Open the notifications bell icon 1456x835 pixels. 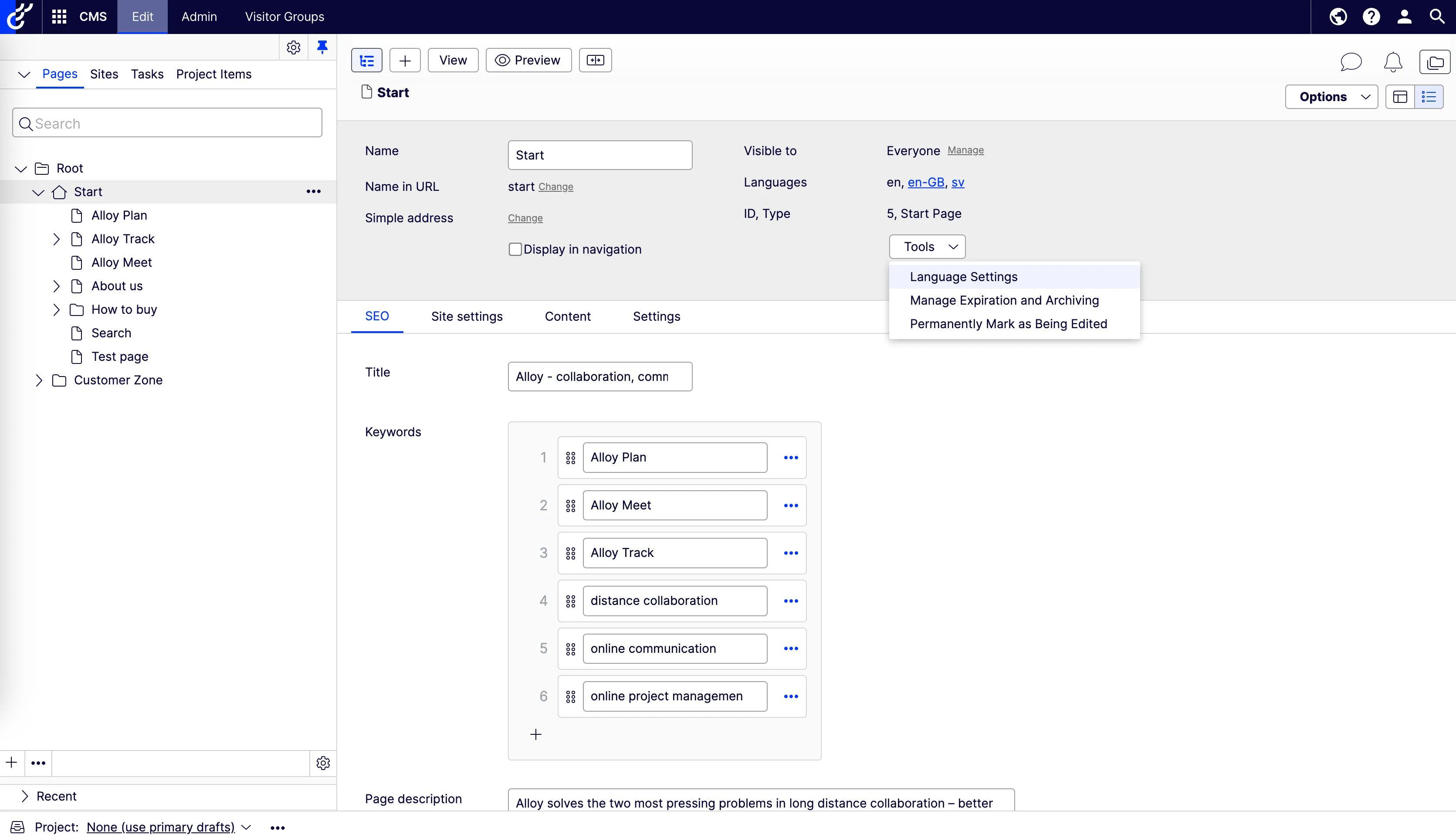(1393, 62)
